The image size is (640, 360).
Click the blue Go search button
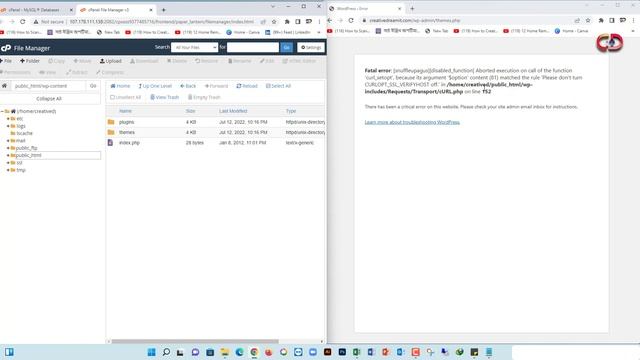click(x=287, y=47)
